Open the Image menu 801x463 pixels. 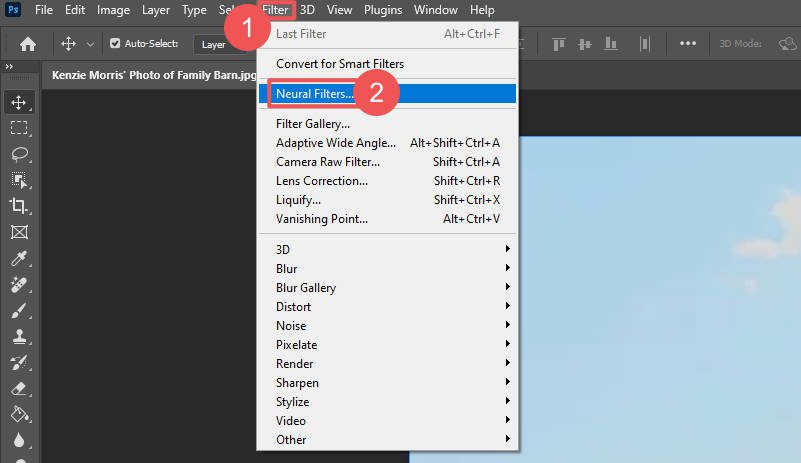point(113,10)
